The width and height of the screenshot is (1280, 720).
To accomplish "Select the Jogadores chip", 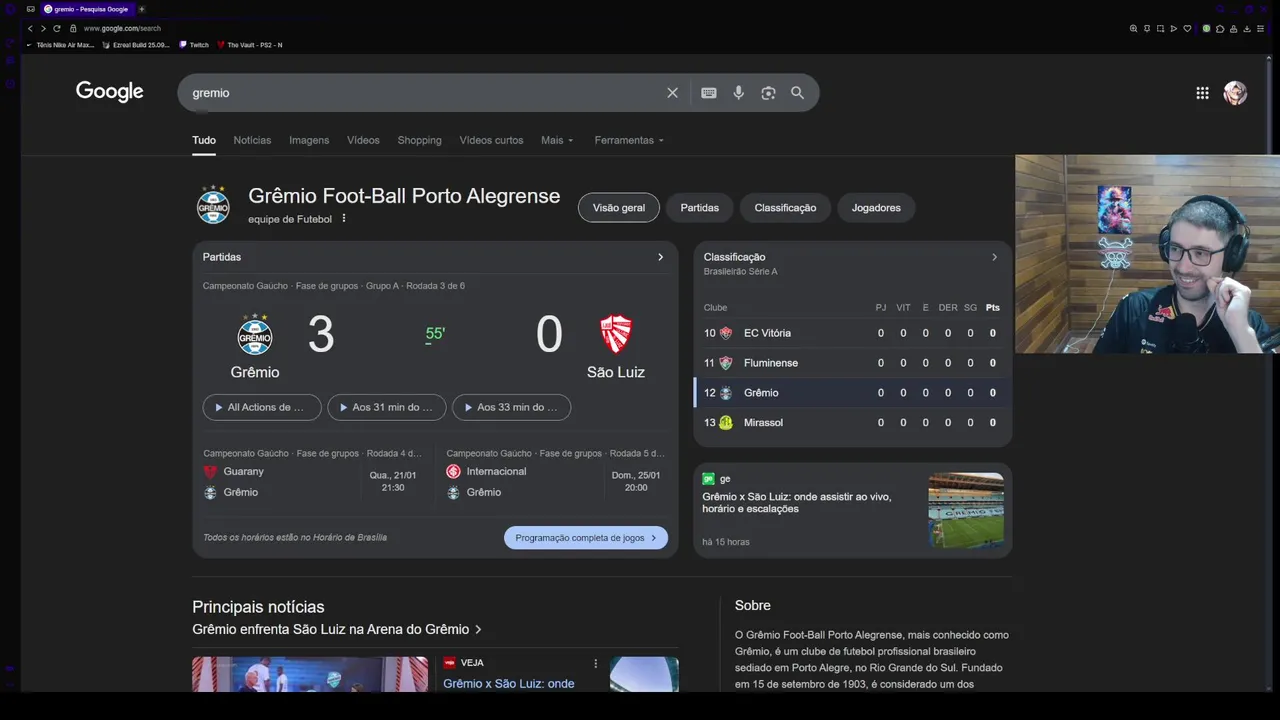I will 876,208.
